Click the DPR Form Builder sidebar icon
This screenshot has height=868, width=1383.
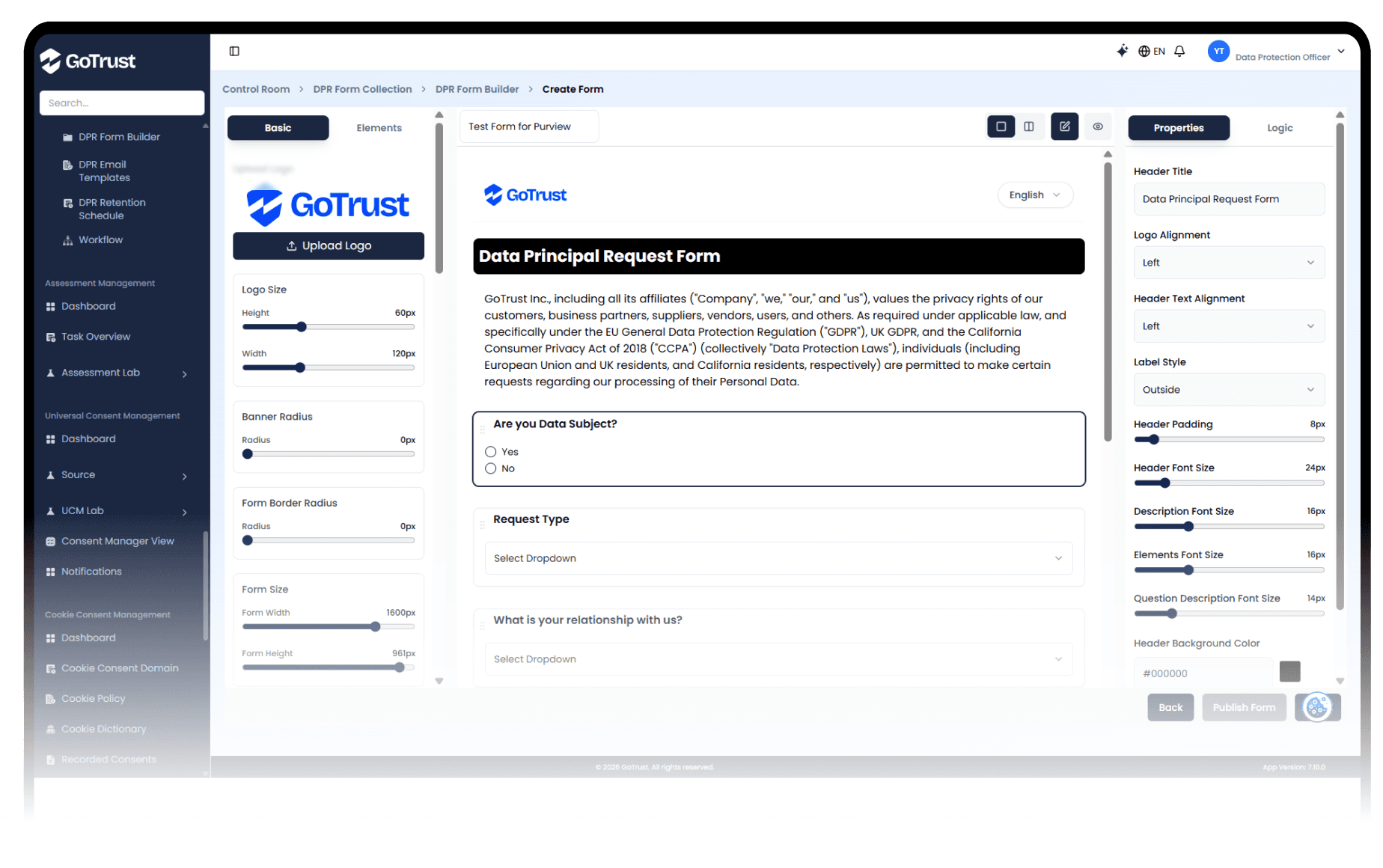(x=67, y=138)
